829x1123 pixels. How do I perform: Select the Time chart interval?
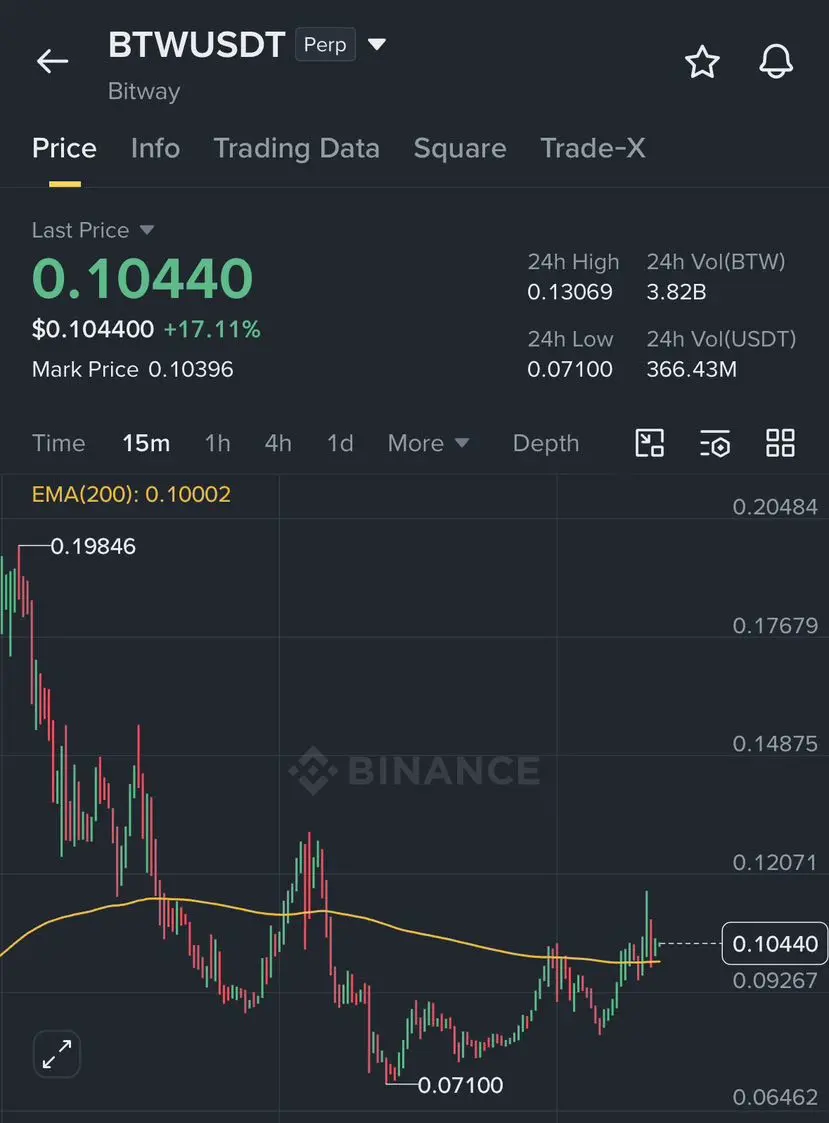pos(59,443)
